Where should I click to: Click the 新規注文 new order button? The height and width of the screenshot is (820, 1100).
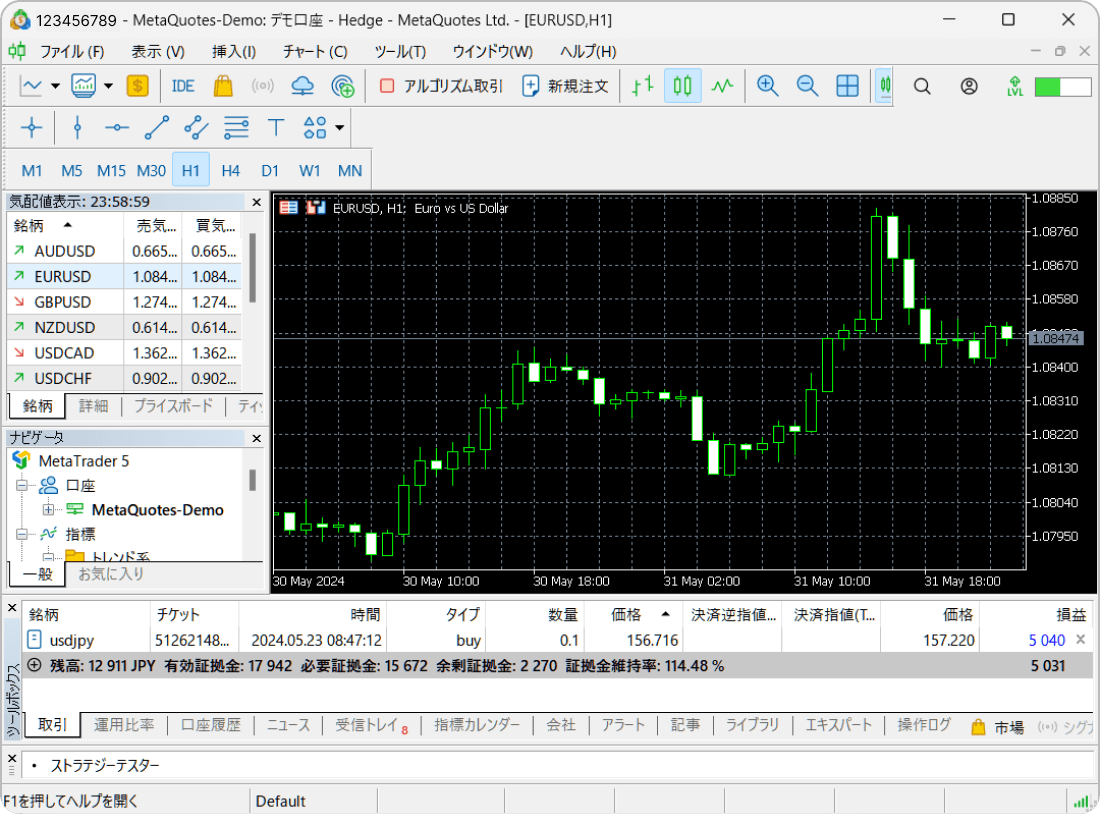pyautogui.click(x=565, y=86)
